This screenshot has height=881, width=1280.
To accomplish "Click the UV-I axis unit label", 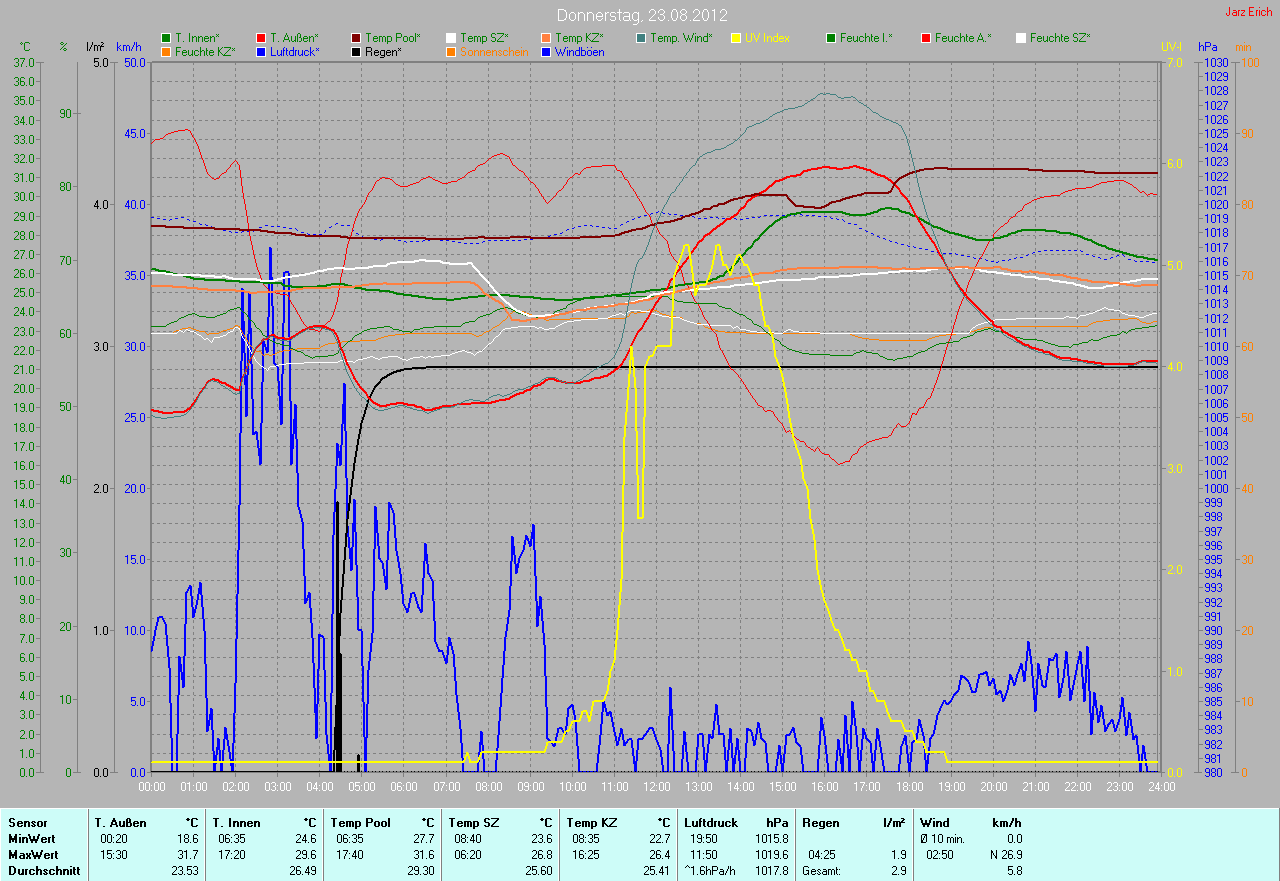I will (x=1171, y=47).
